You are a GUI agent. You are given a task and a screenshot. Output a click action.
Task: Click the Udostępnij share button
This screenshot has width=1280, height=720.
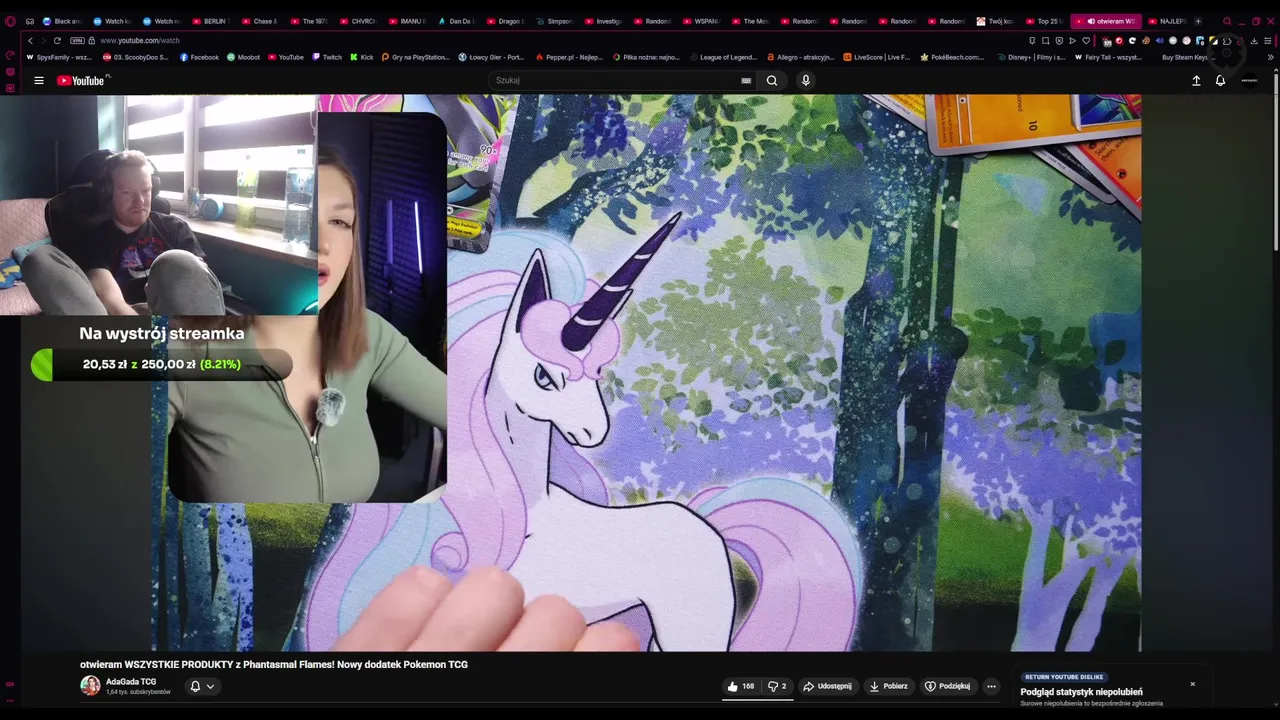coord(827,686)
